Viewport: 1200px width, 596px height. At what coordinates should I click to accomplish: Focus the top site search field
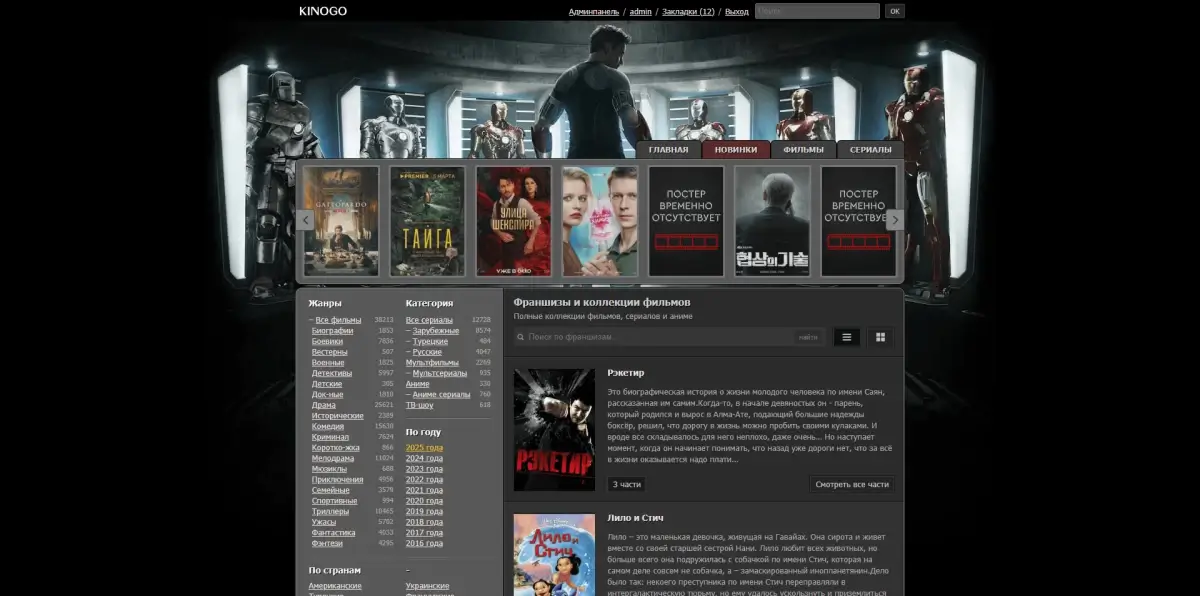(817, 11)
